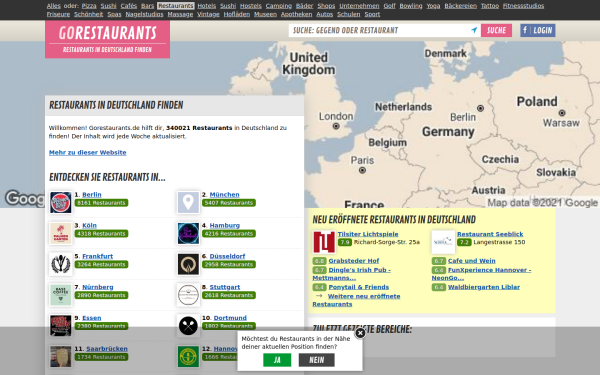
Task: Click the Köln city link
Action: pos(90,225)
